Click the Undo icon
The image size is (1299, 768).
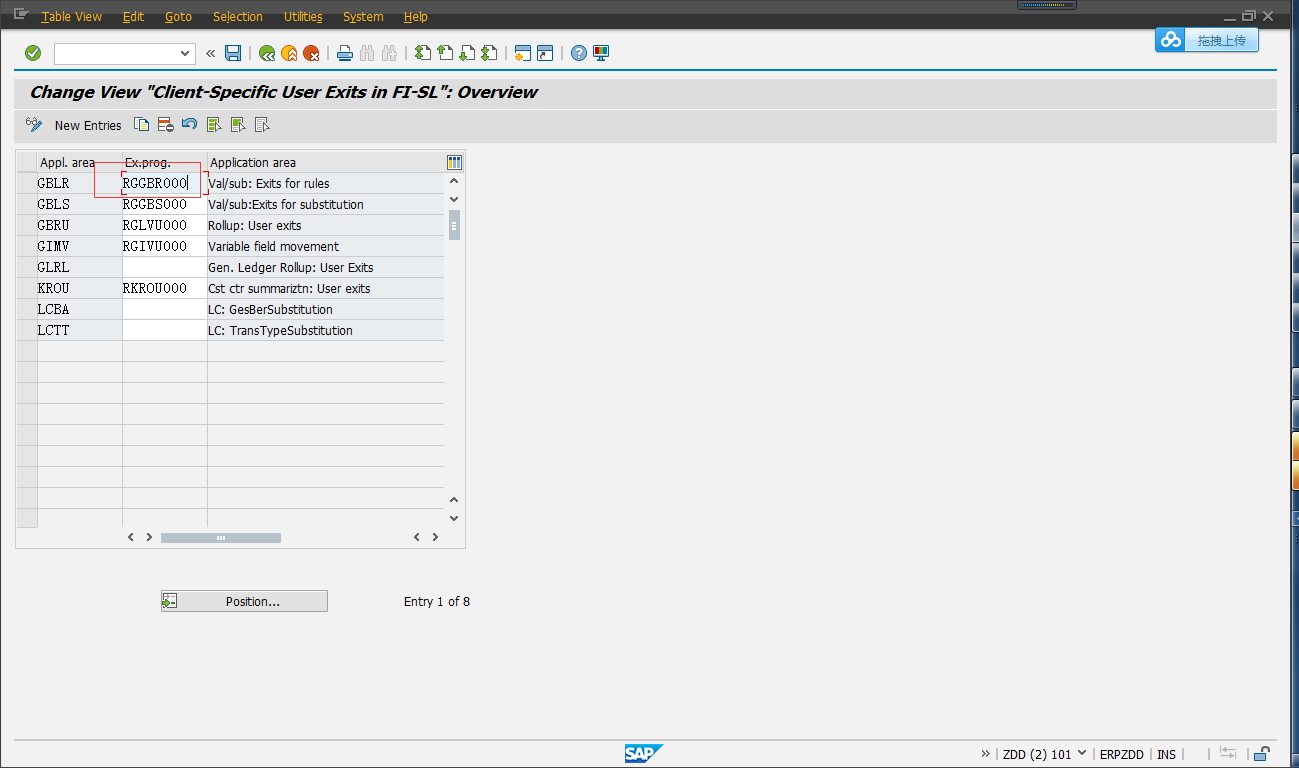point(189,124)
